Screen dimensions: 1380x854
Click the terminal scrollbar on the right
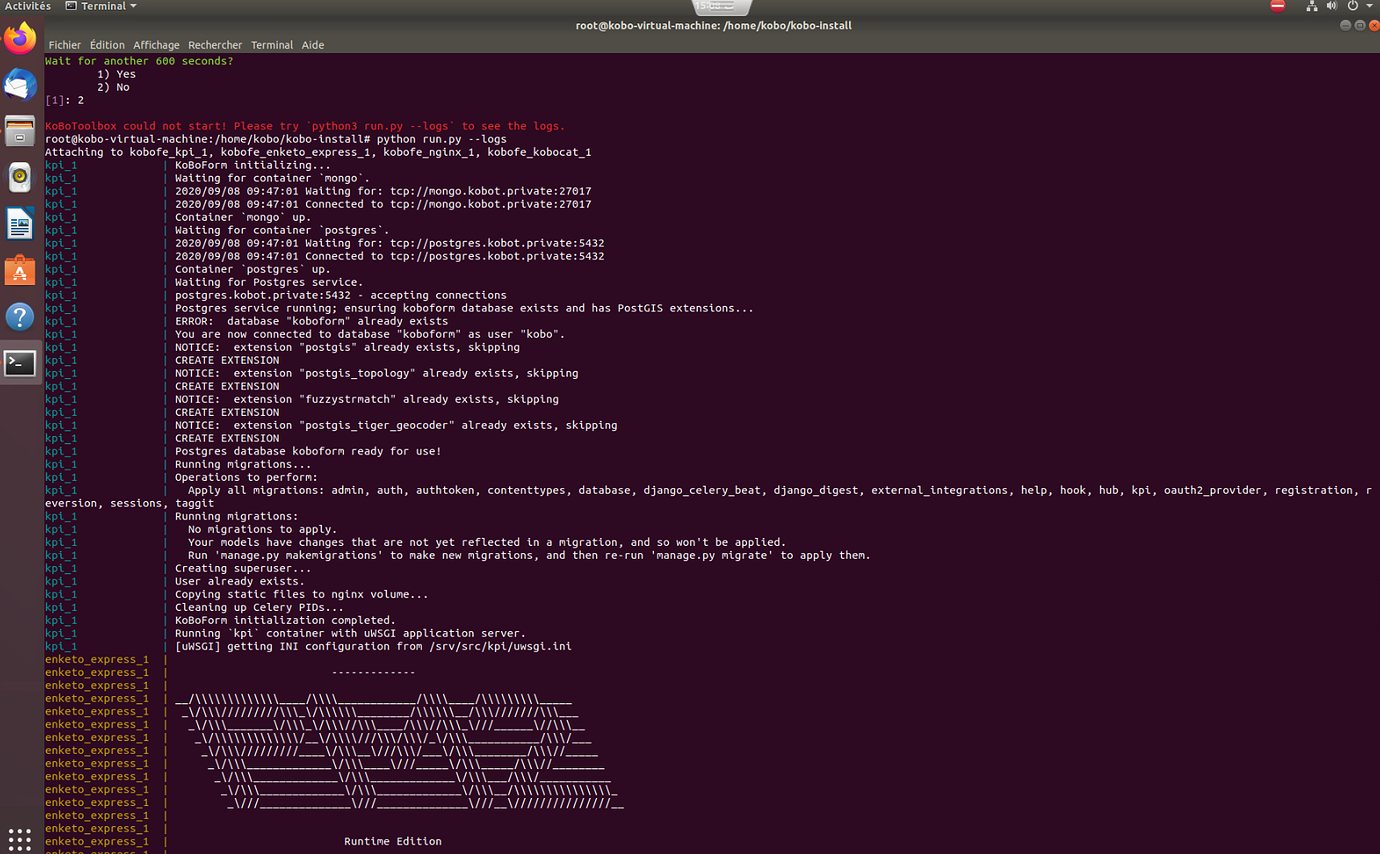click(x=1374, y=400)
